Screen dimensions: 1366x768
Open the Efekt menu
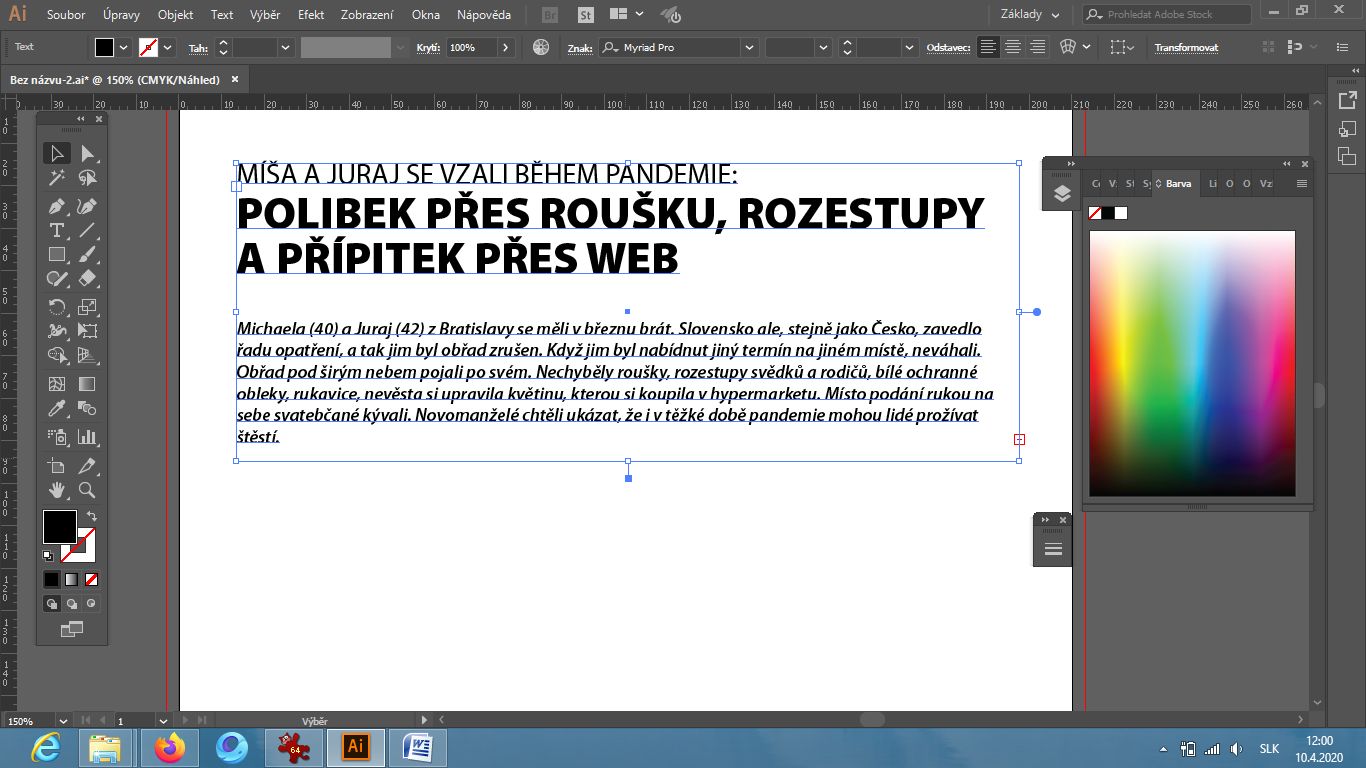click(311, 15)
